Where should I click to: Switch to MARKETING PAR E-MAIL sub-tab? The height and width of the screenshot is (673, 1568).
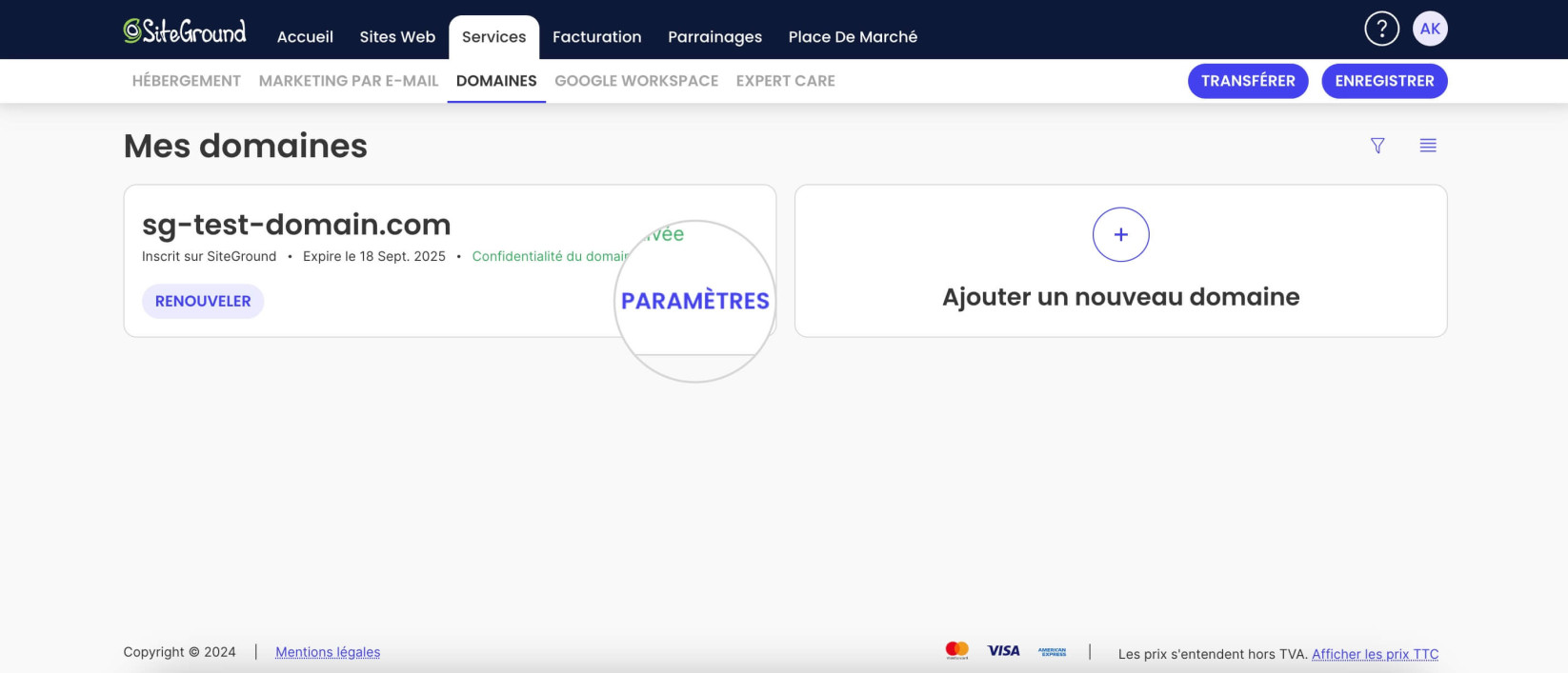349,81
